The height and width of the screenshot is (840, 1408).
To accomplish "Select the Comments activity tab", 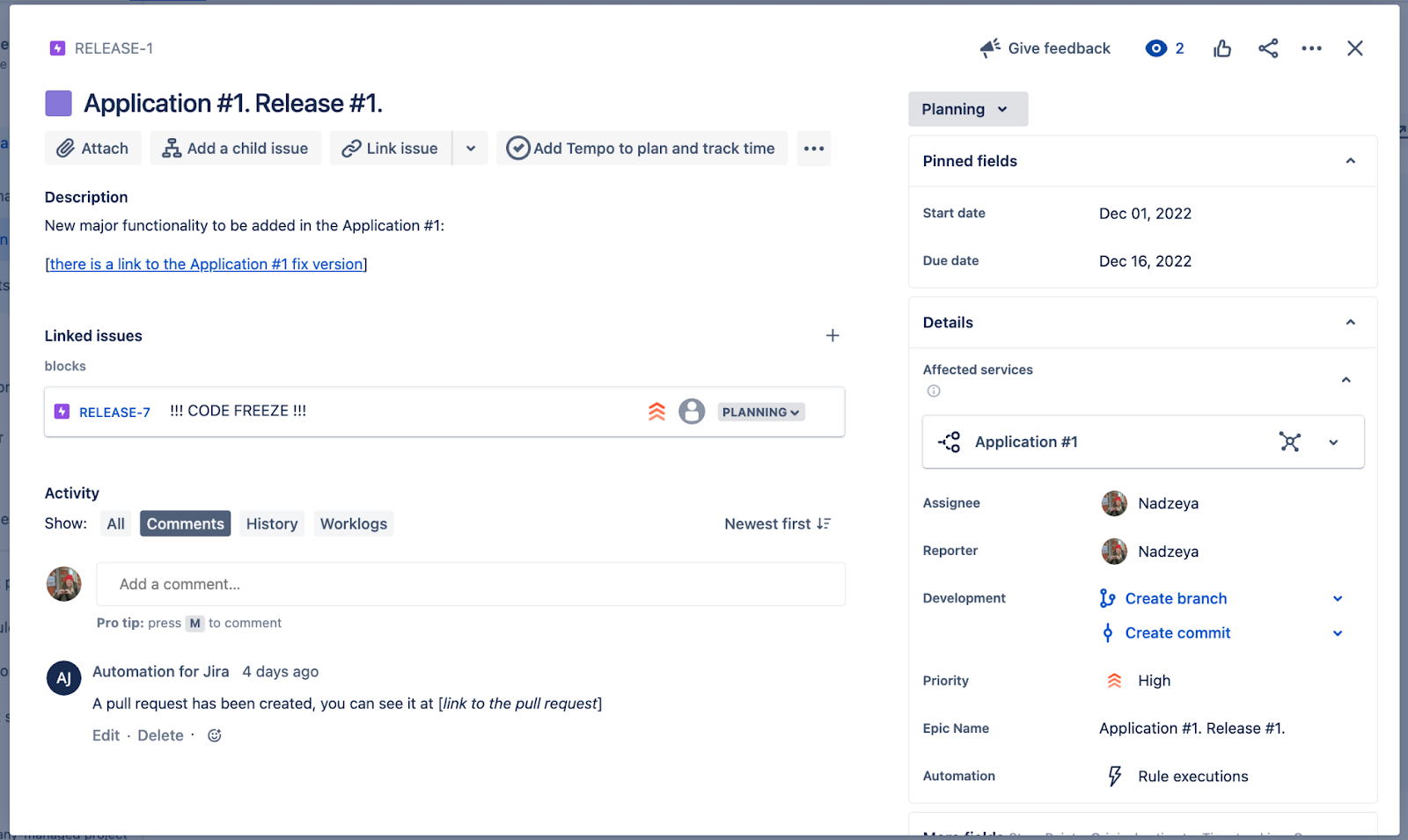I will click(x=186, y=523).
